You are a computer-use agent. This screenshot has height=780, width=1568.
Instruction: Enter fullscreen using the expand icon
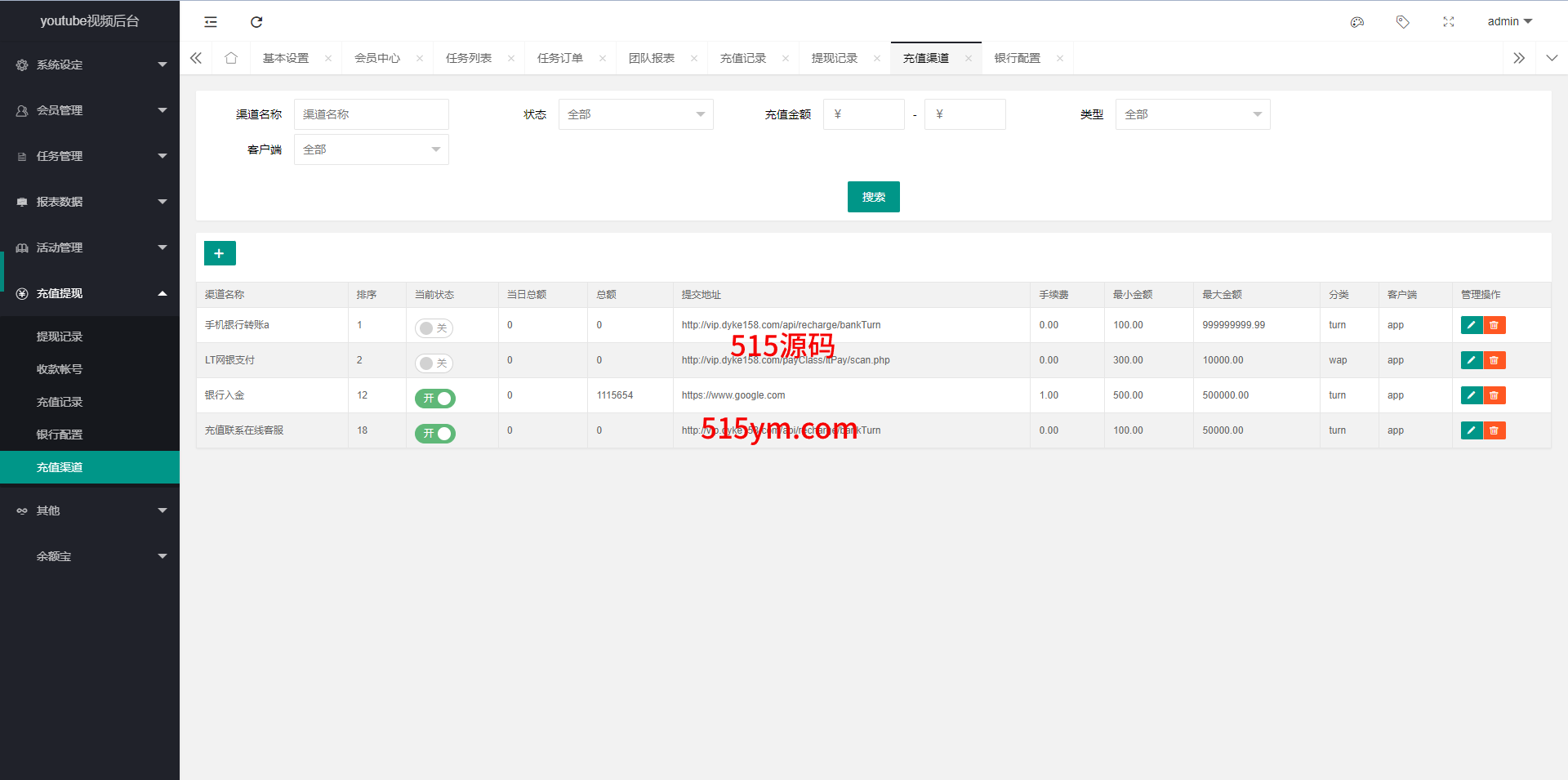(x=1448, y=22)
